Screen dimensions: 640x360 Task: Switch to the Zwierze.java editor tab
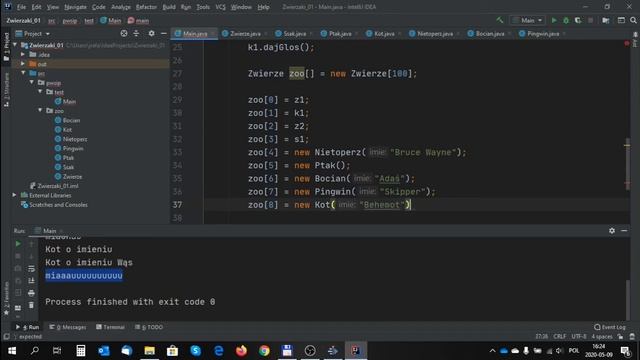(244, 34)
